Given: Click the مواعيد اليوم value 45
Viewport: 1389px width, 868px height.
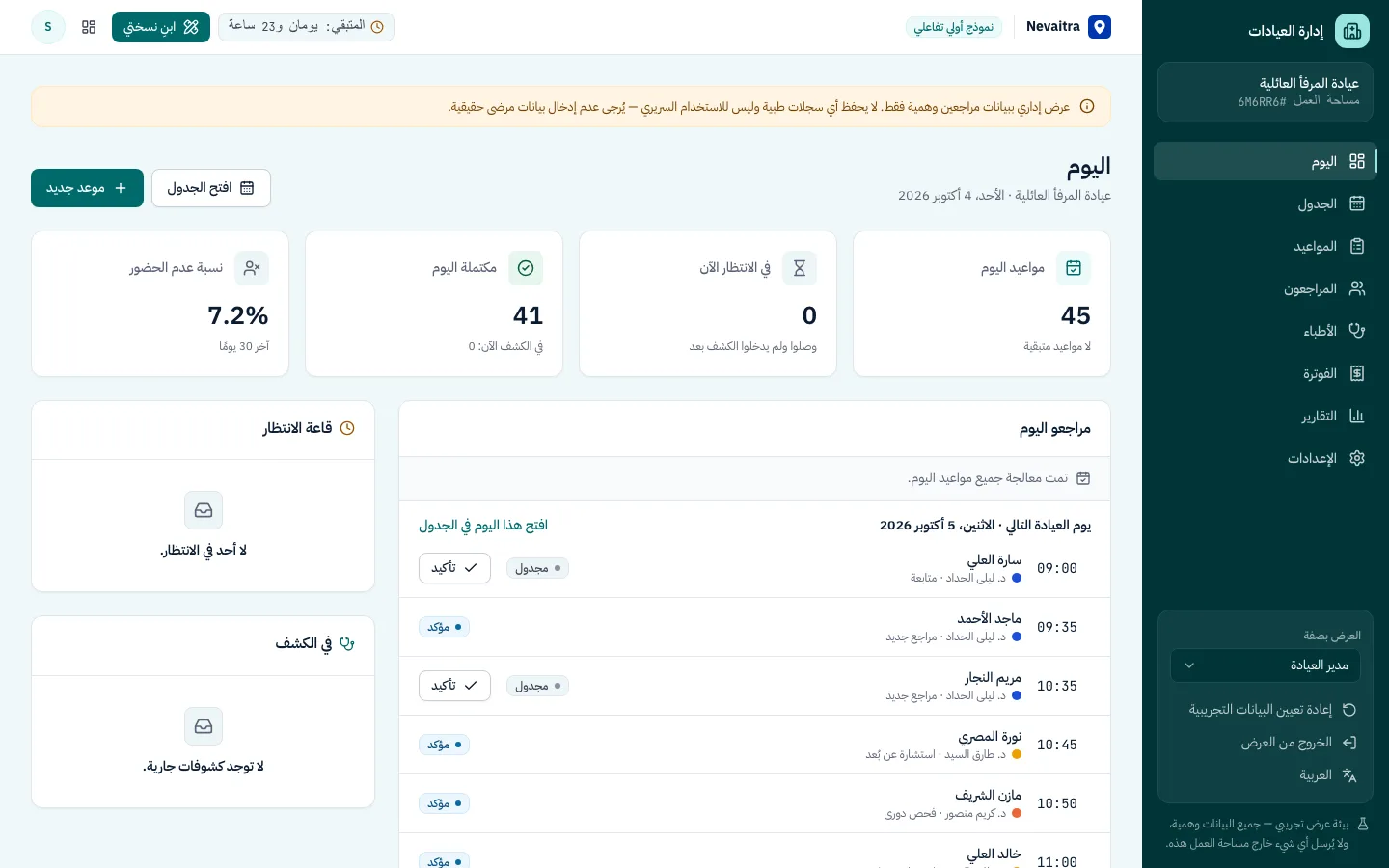Looking at the screenshot, I should (1076, 315).
